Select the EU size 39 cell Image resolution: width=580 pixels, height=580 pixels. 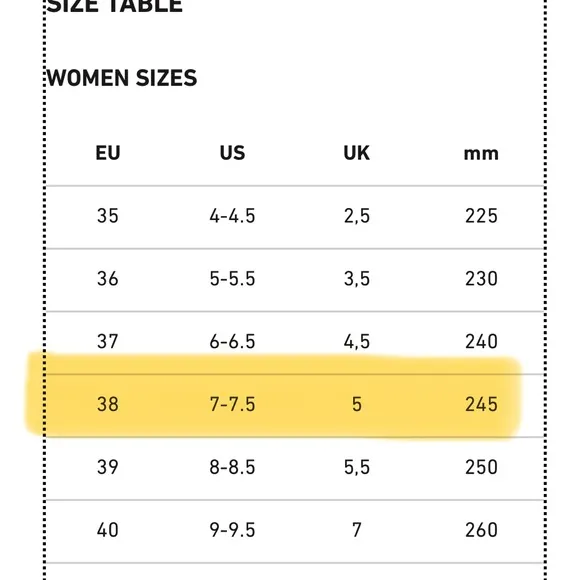pyautogui.click(x=108, y=467)
